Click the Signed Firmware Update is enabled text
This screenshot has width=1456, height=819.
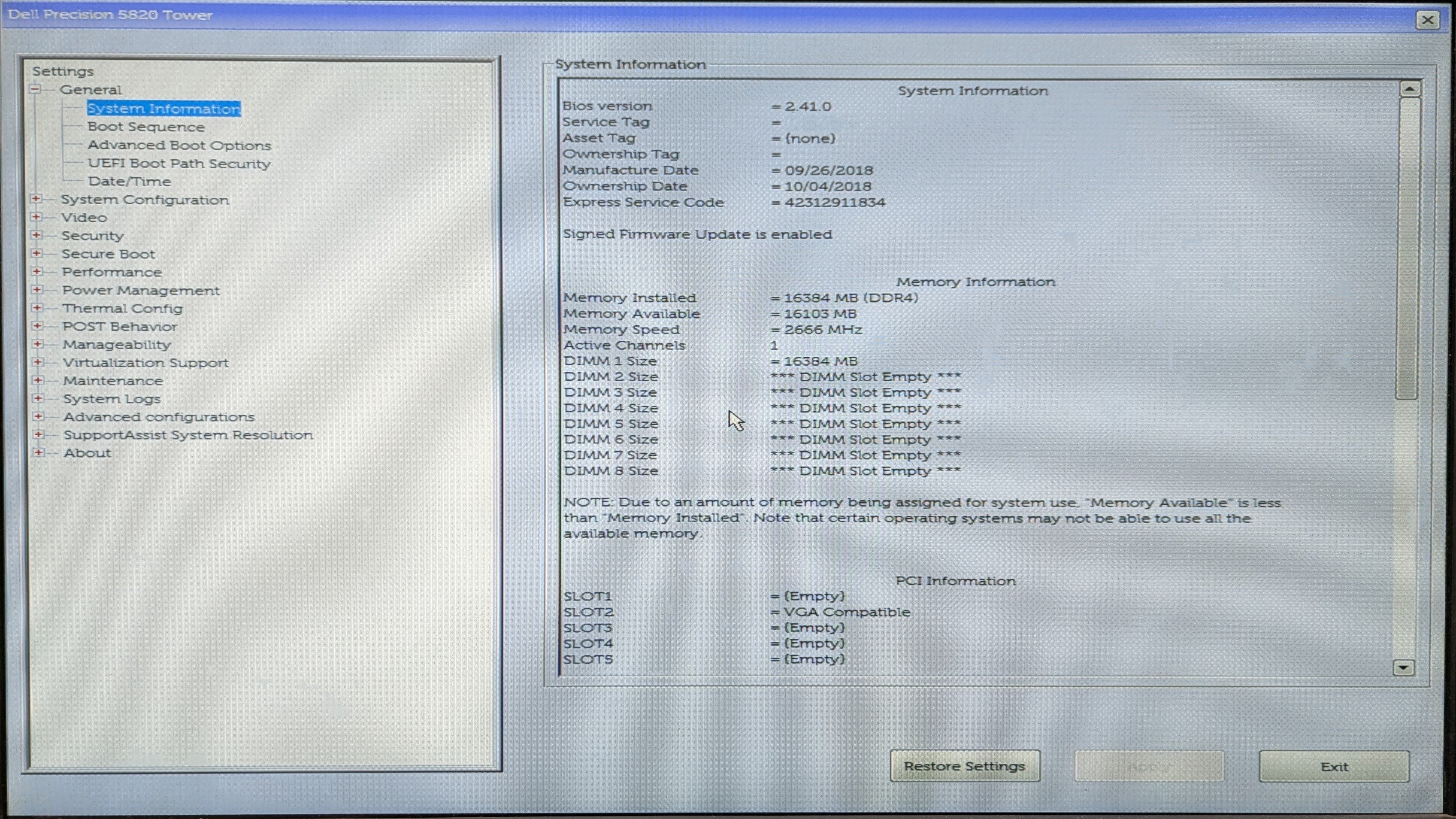[697, 234]
